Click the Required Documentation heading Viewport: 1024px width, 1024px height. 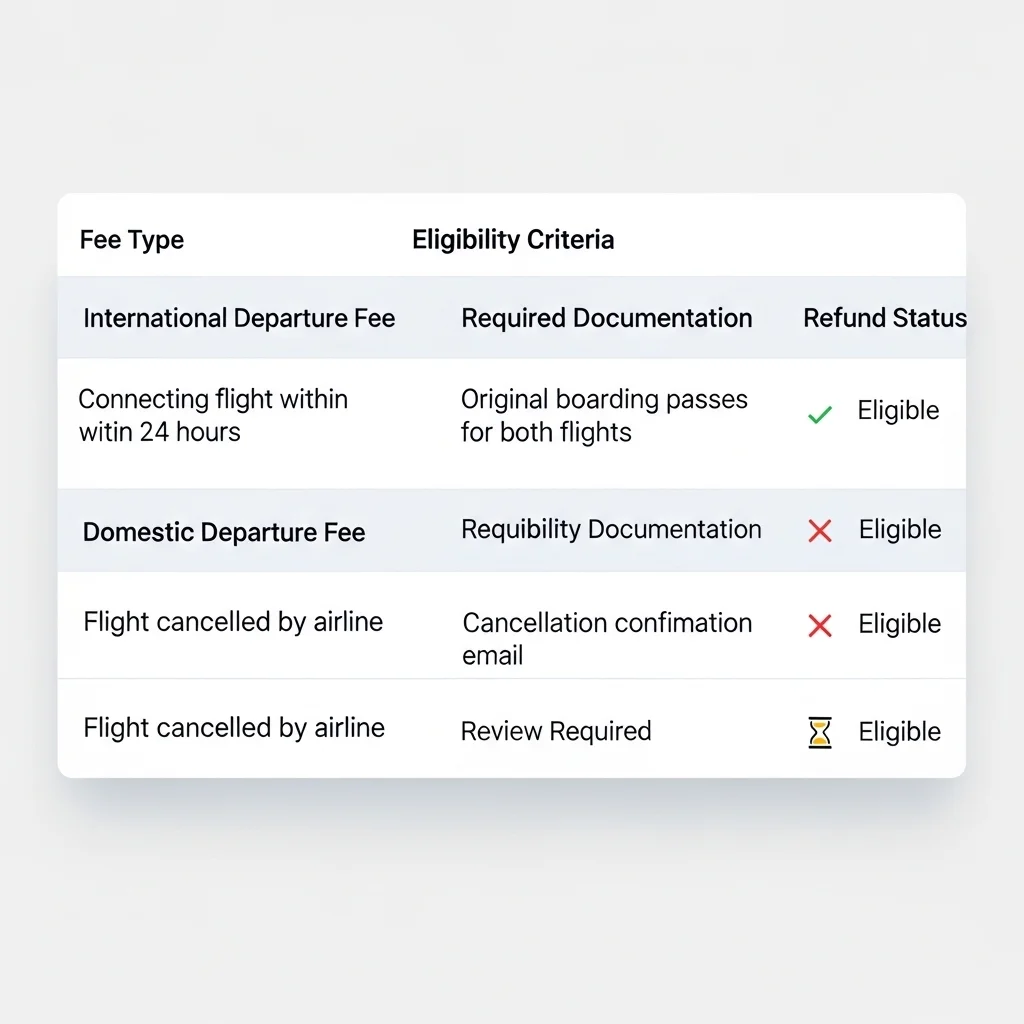click(x=606, y=319)
